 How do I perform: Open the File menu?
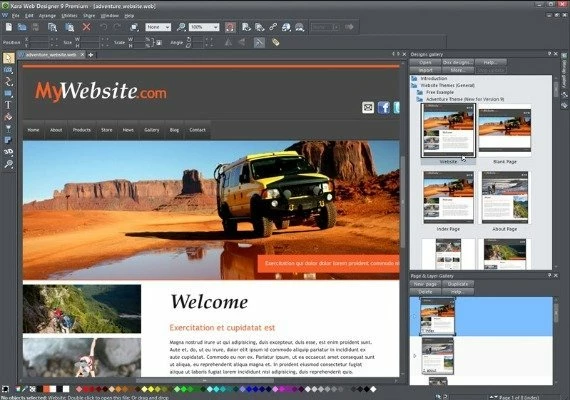pyautogui.click(x=15, y=16)
